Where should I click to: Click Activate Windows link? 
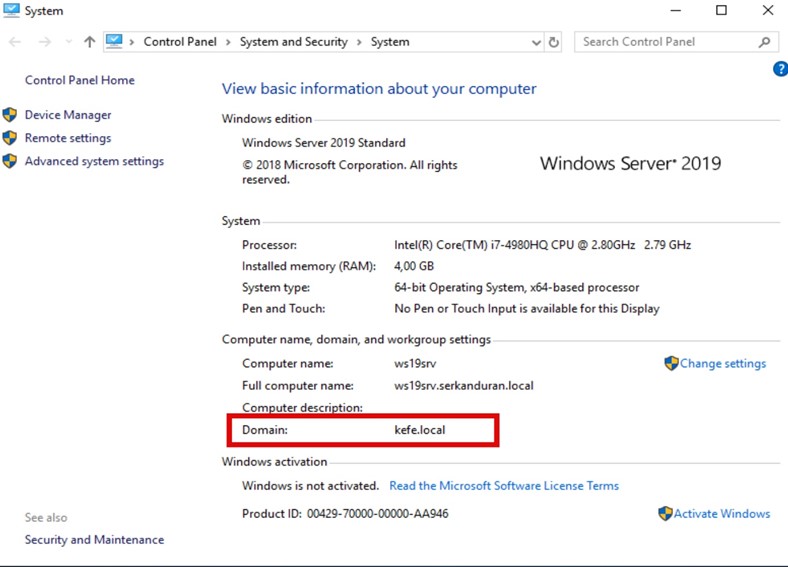click(x=722, y=514)
